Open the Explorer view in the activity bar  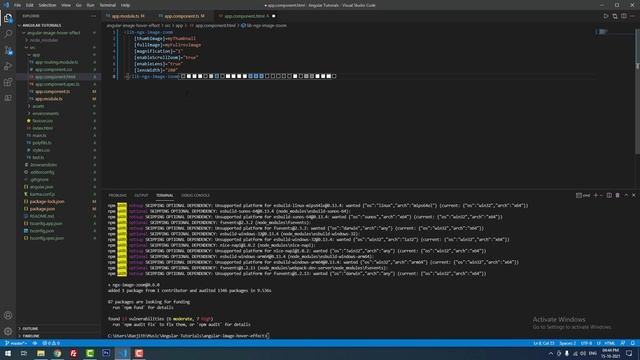coord(8,18)
